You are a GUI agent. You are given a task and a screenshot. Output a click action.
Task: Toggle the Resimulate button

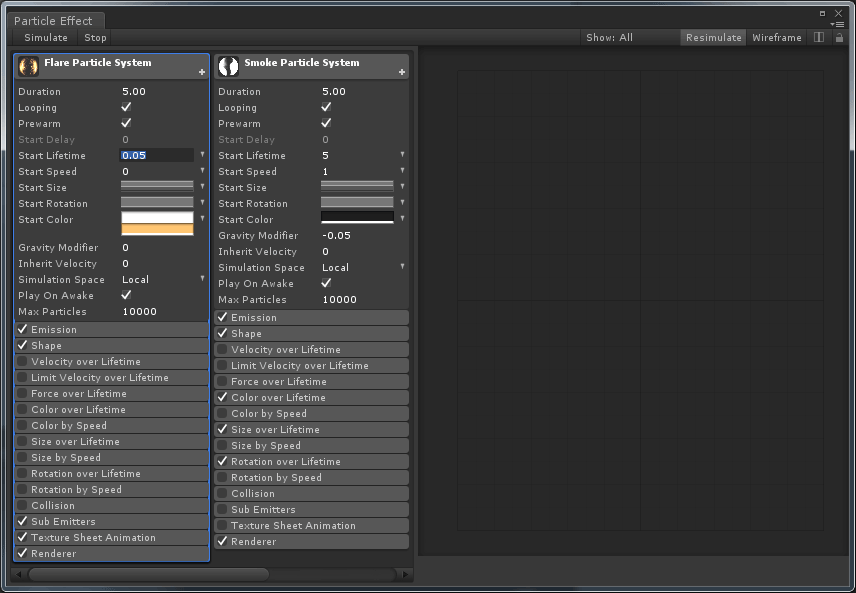coord(714,37)
